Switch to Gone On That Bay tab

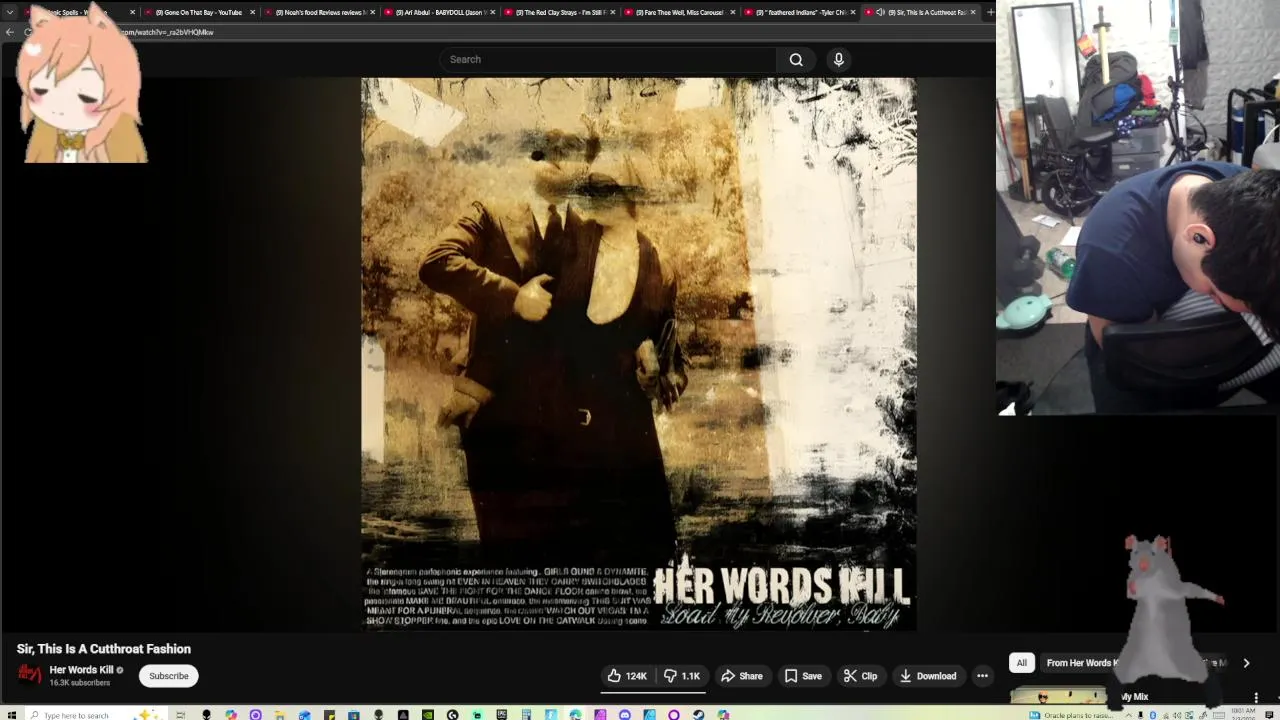[198, 12]
